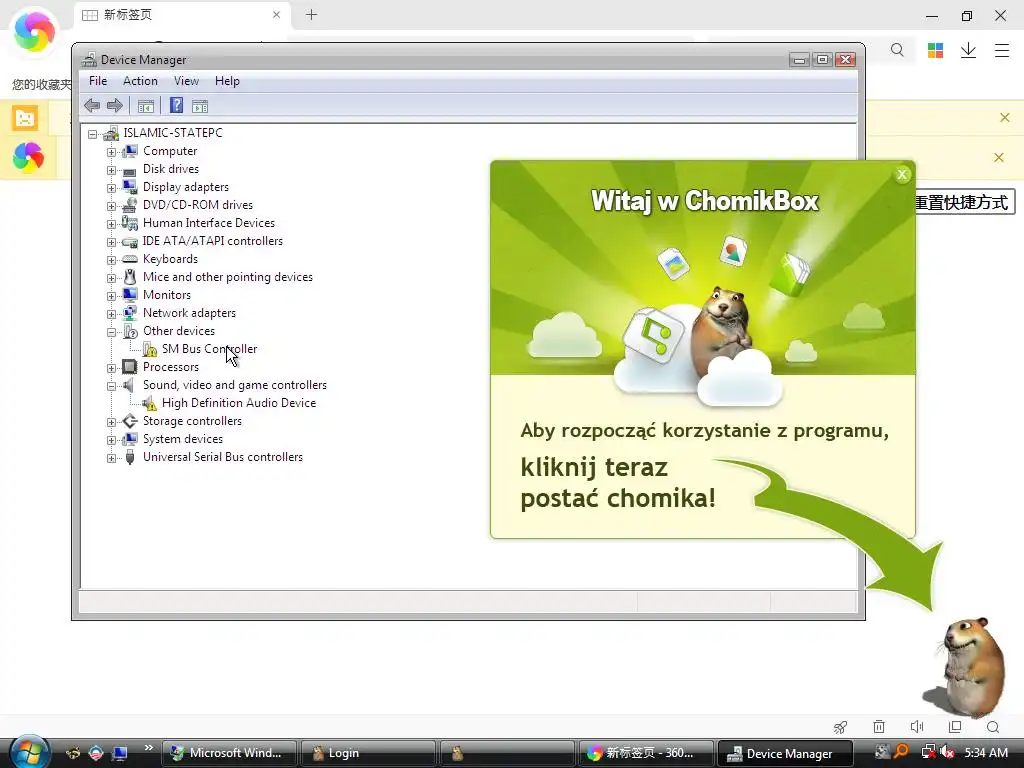This screenshot has width=1024, height=768.
Task: Click the magnifier icon in browser bottom bar
Action: point(993,727)
